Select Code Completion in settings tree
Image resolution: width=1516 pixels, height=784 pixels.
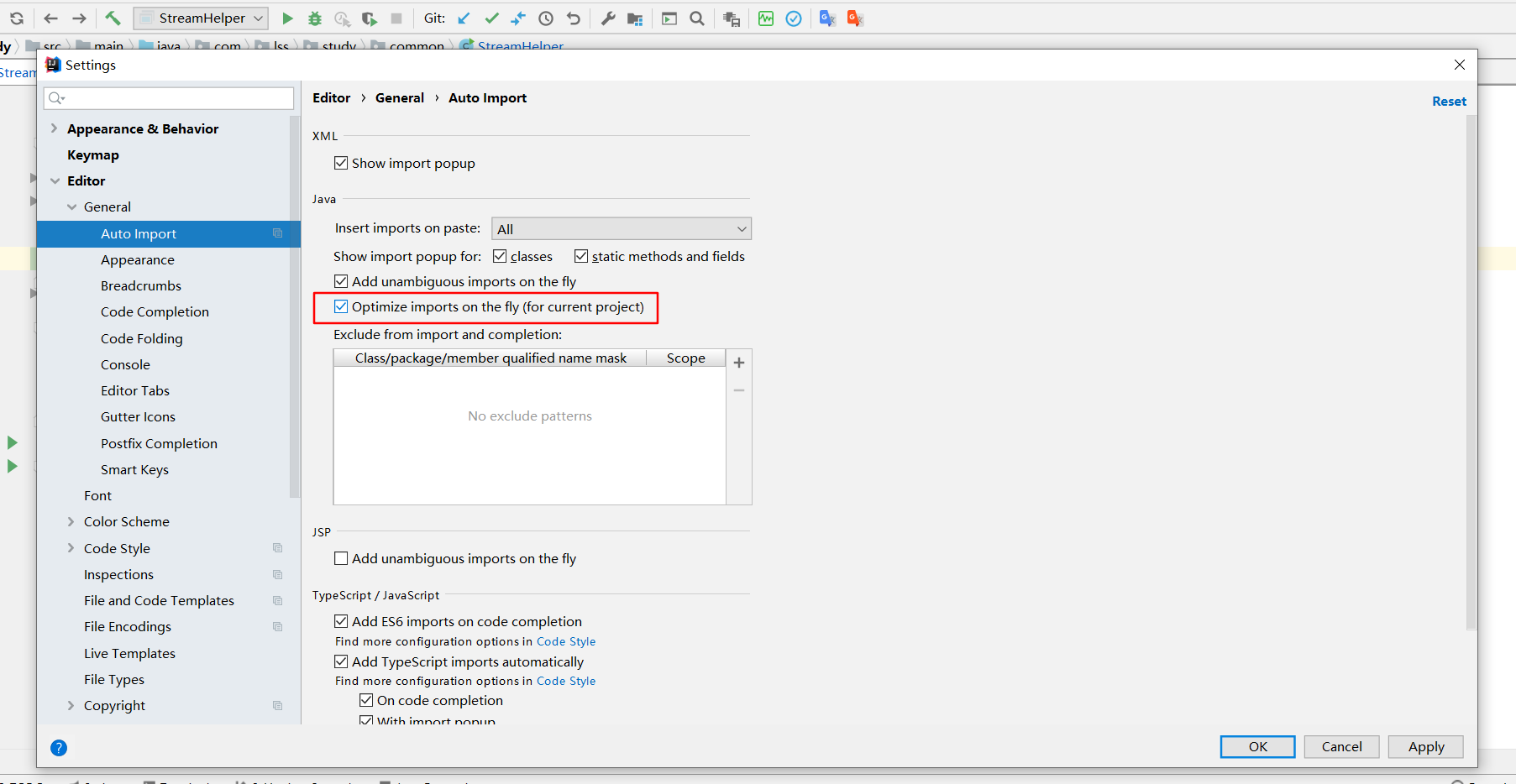coord(155,312)
